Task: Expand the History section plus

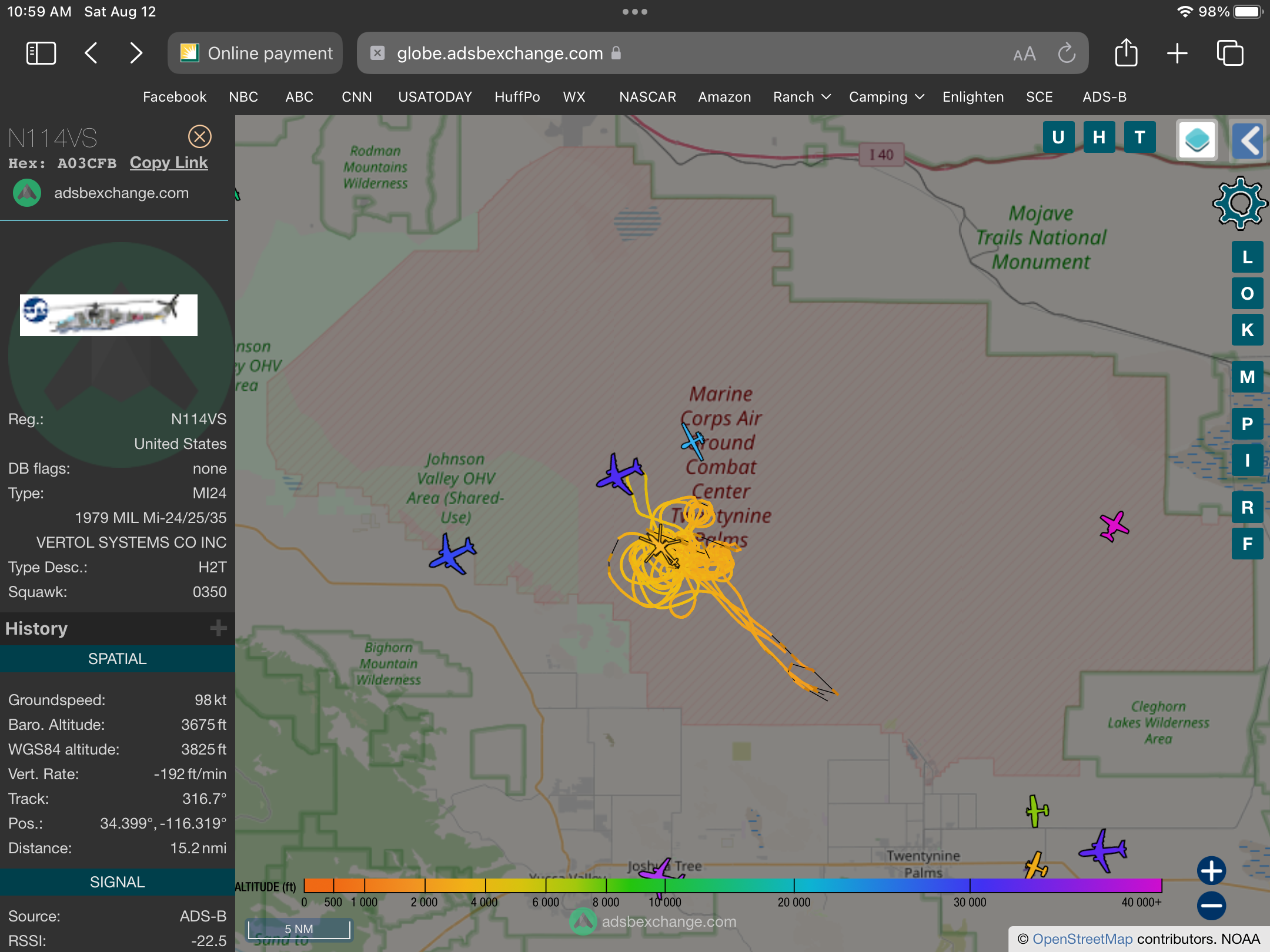Action: click(x=218, y=628)
